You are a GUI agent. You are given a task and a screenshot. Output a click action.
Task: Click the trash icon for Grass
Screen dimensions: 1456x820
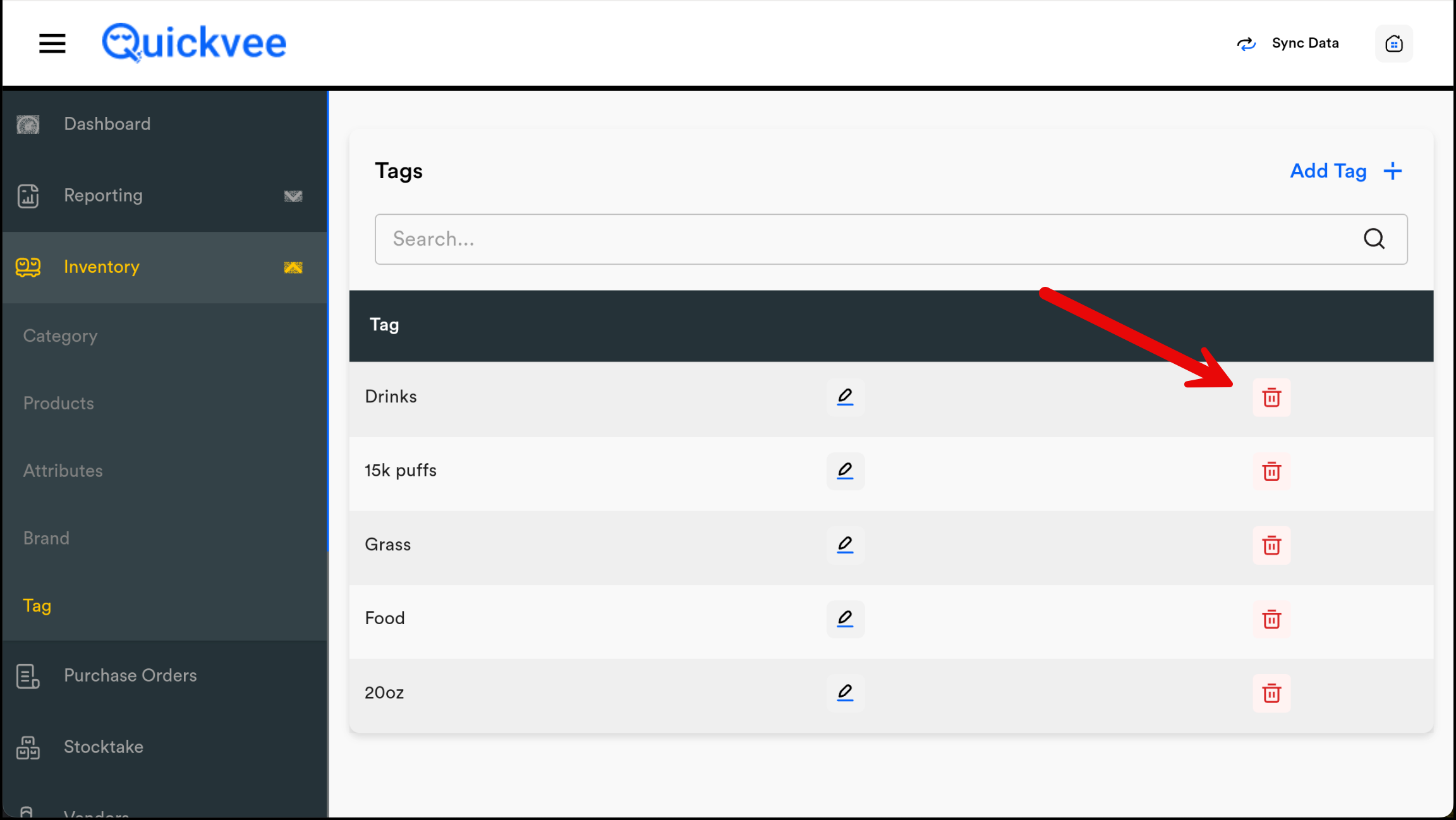pos(1271,545)
